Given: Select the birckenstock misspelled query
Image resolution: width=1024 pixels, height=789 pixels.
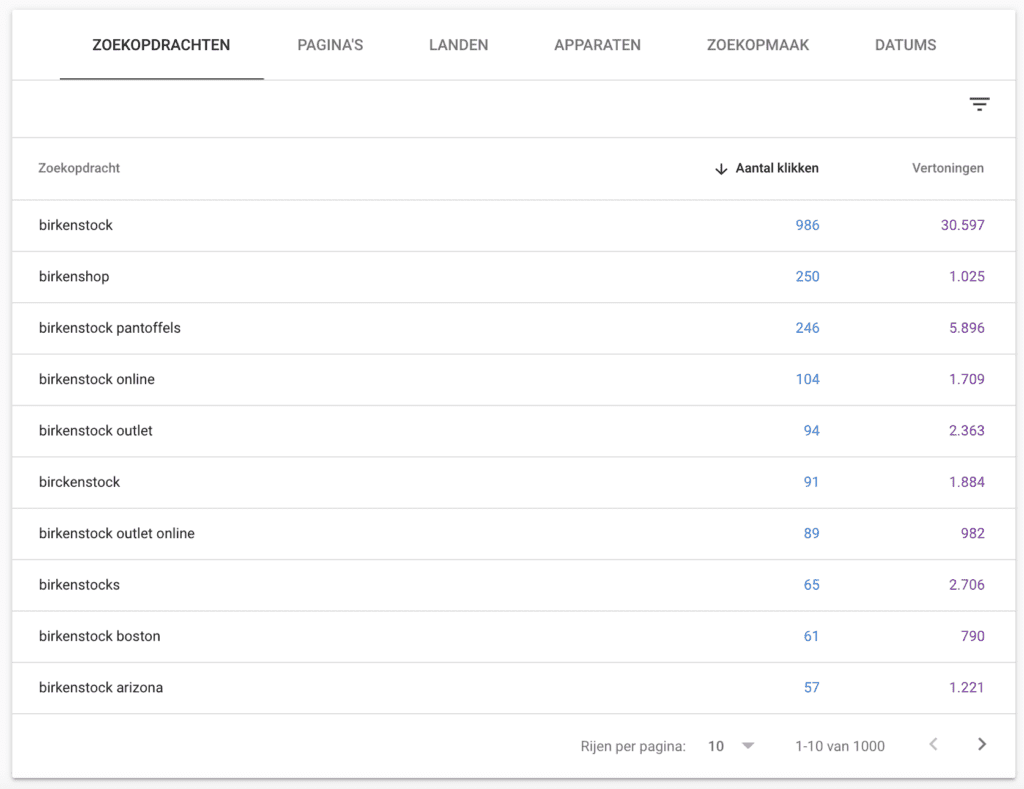Looking at the screenshot, I should [79, 482].
